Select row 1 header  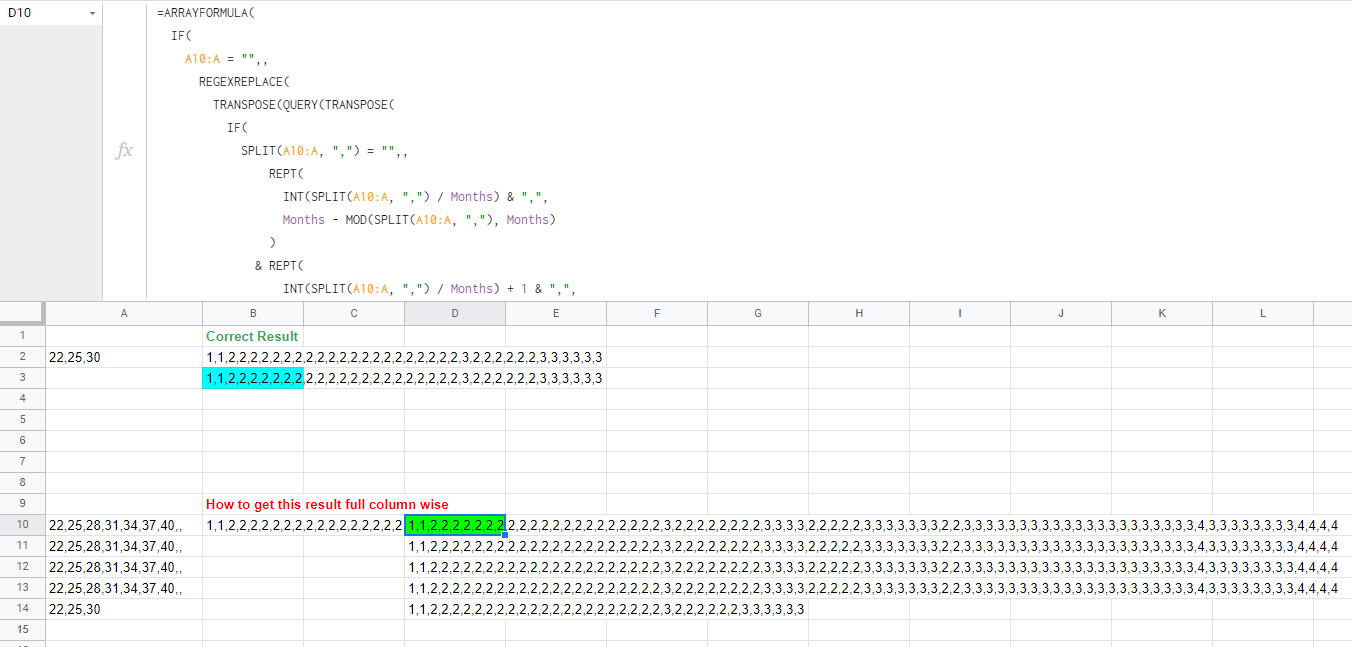coord(22,336)
